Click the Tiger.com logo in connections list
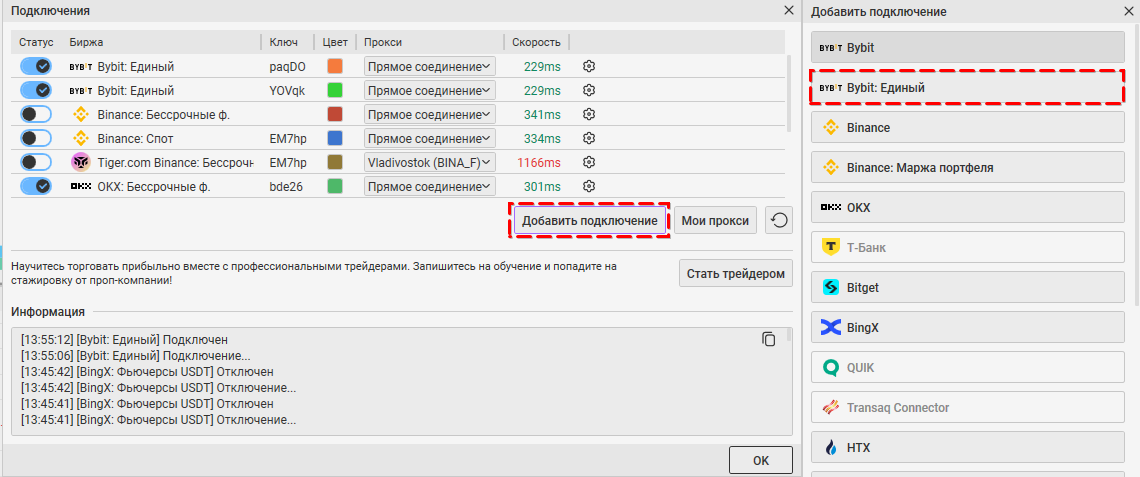Image resolution: width=1140 pixels, height=477 pixels. point(79,162)
